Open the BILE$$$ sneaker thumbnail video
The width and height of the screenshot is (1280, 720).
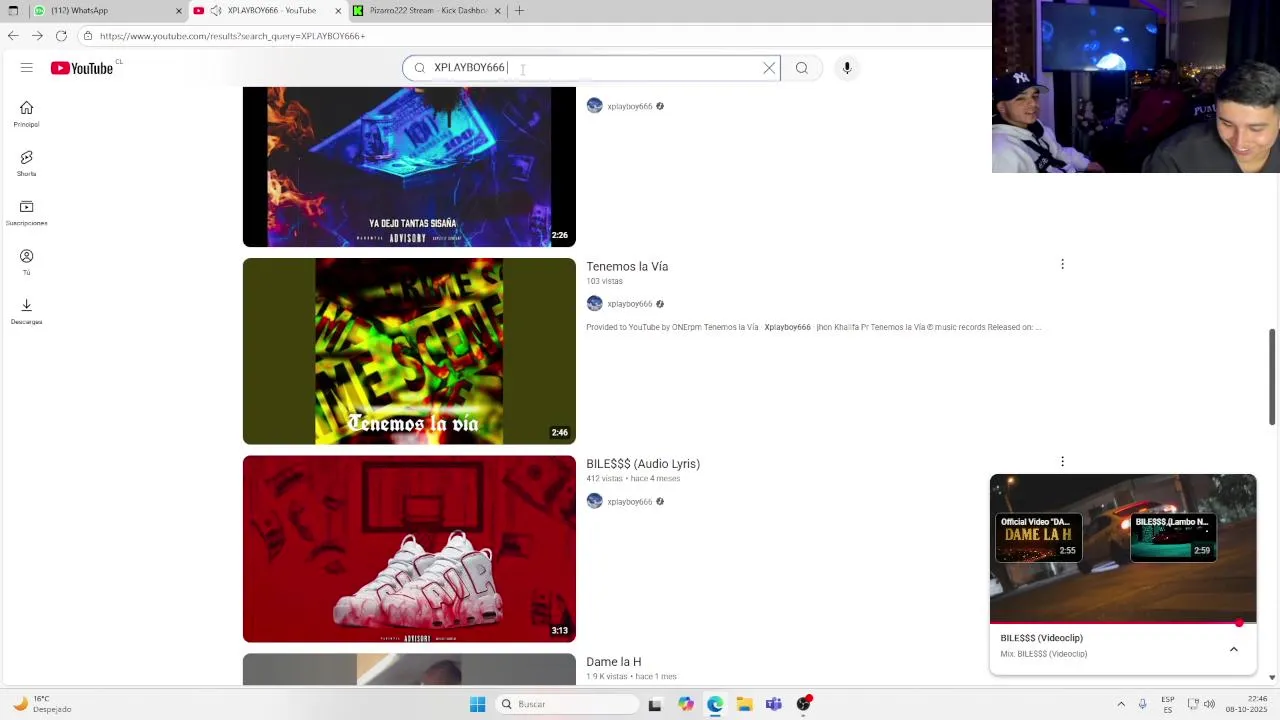pyautogui.click(x=409, y=549)
